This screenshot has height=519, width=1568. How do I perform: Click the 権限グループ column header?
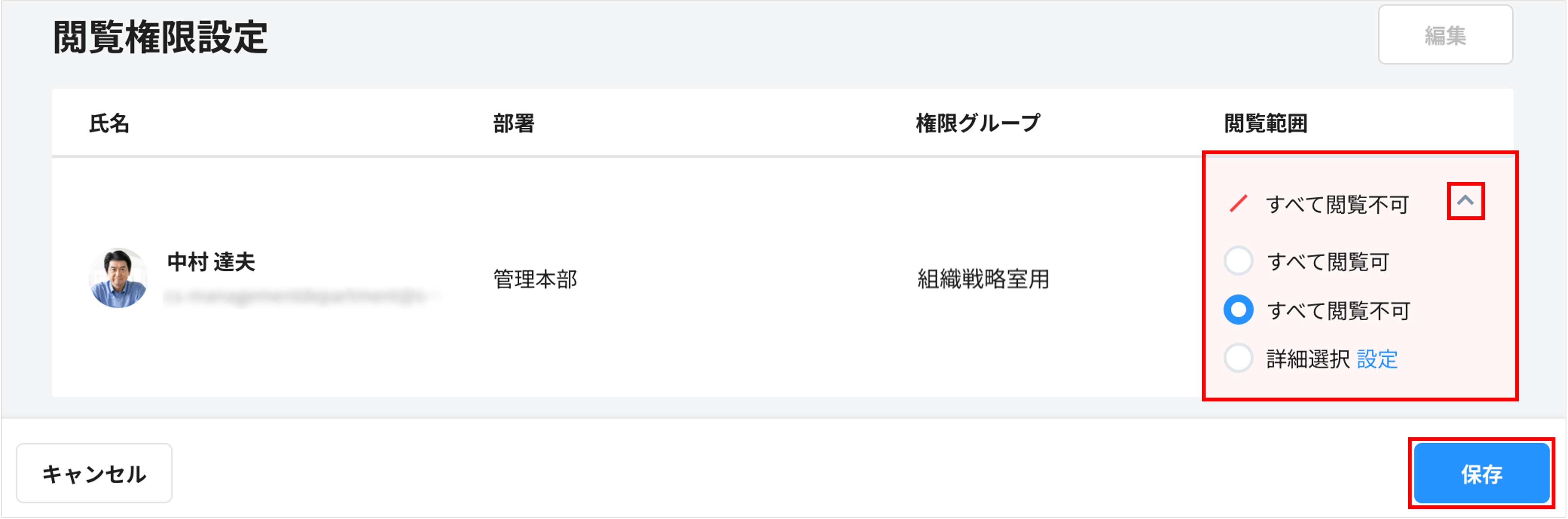point(978,123)
